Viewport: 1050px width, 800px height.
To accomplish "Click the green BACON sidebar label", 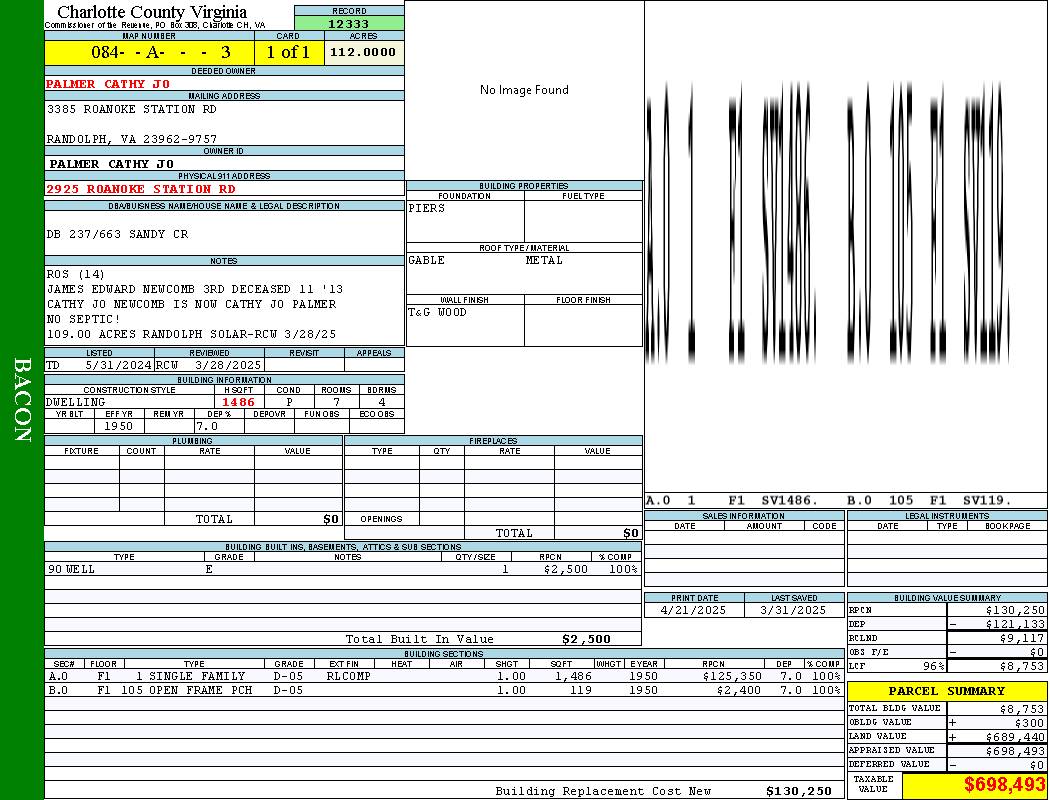I will tap(22, 400).
